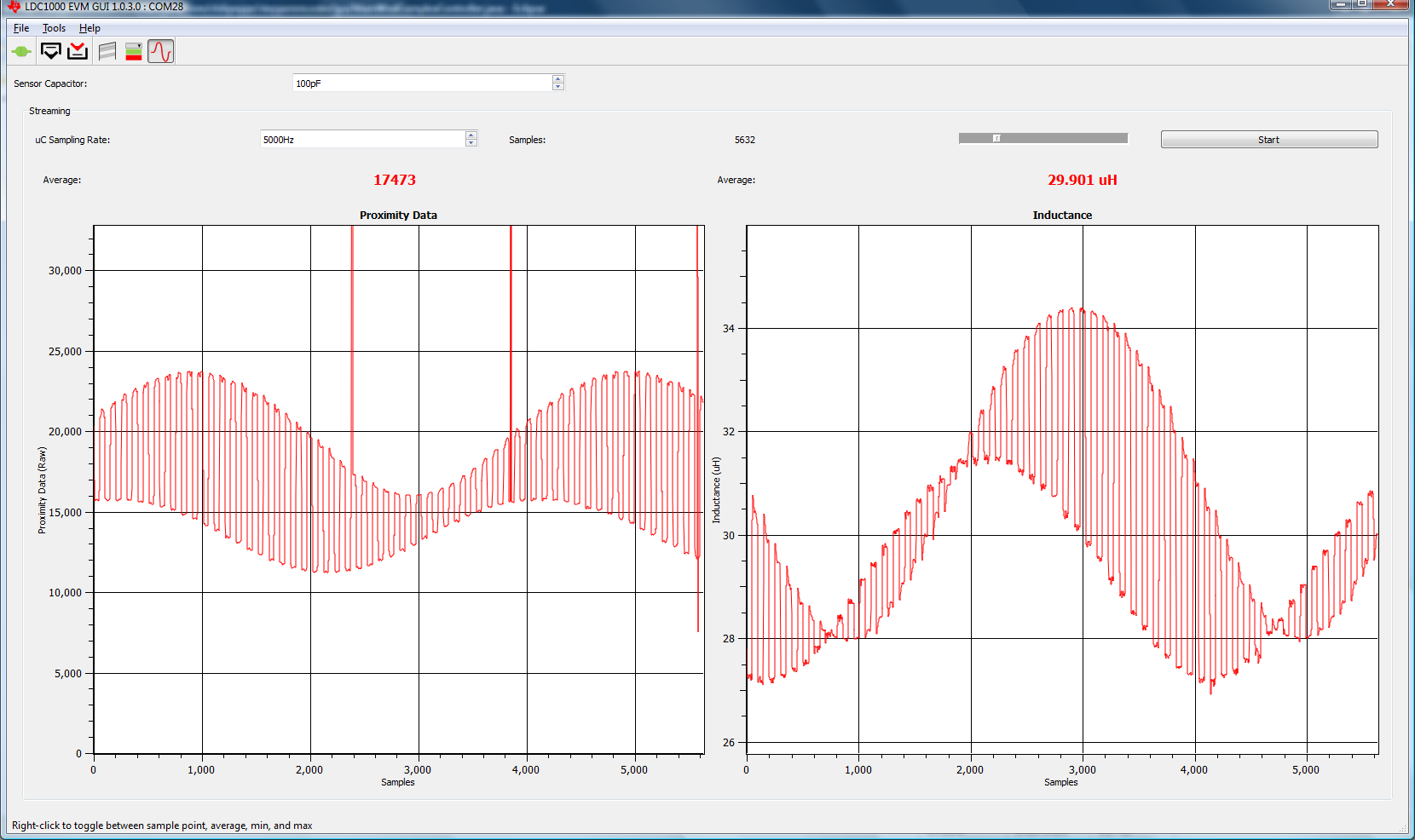
Task: Click the proximity average value 17473
Action: pyautogui.click(x=395, y=180)
